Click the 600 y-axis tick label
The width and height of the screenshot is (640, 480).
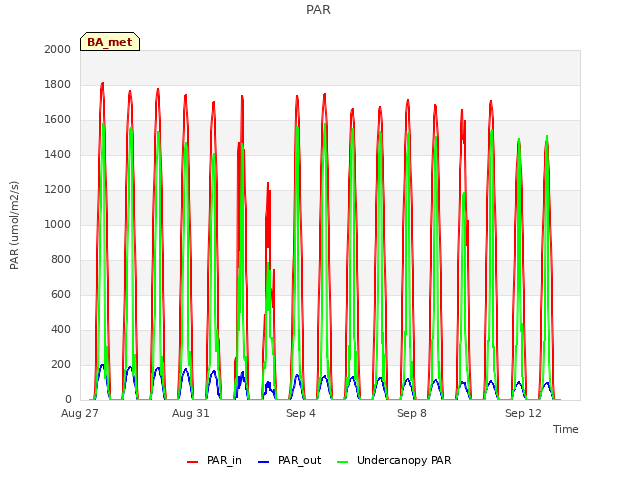point(61,294)
